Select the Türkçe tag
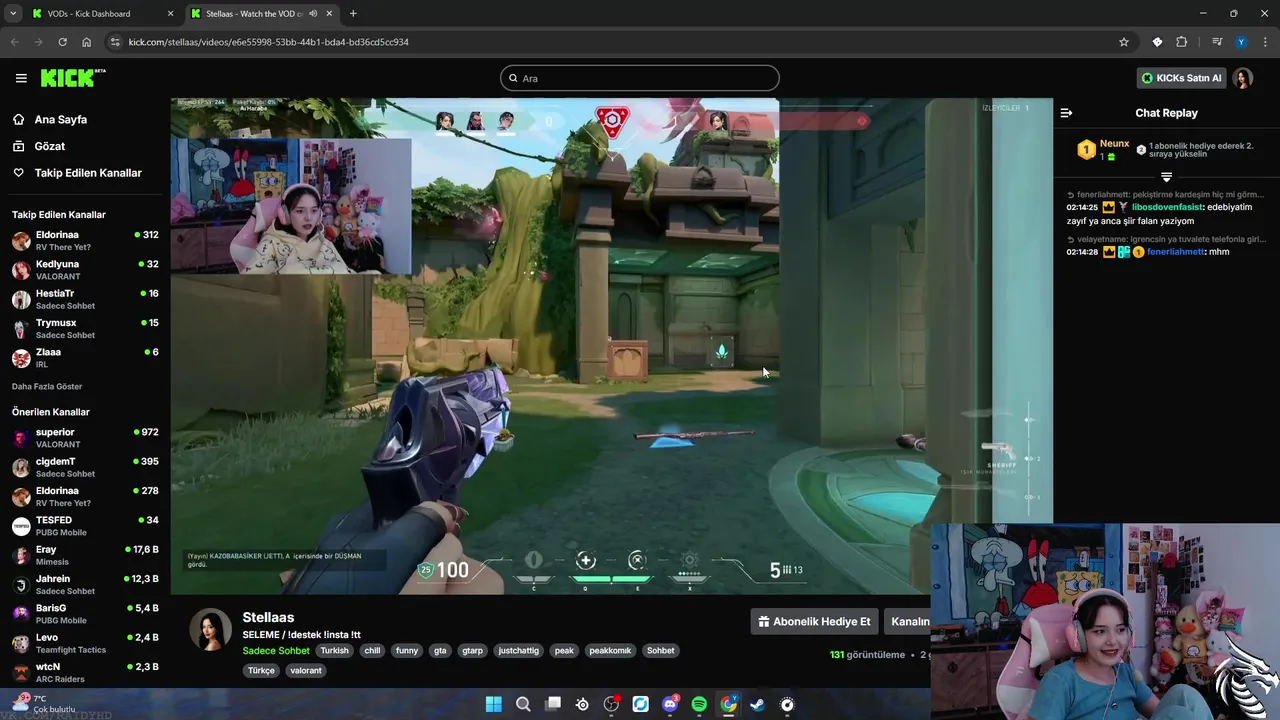This screenshot has height=720, width=1280. click(x=261, y=670)
